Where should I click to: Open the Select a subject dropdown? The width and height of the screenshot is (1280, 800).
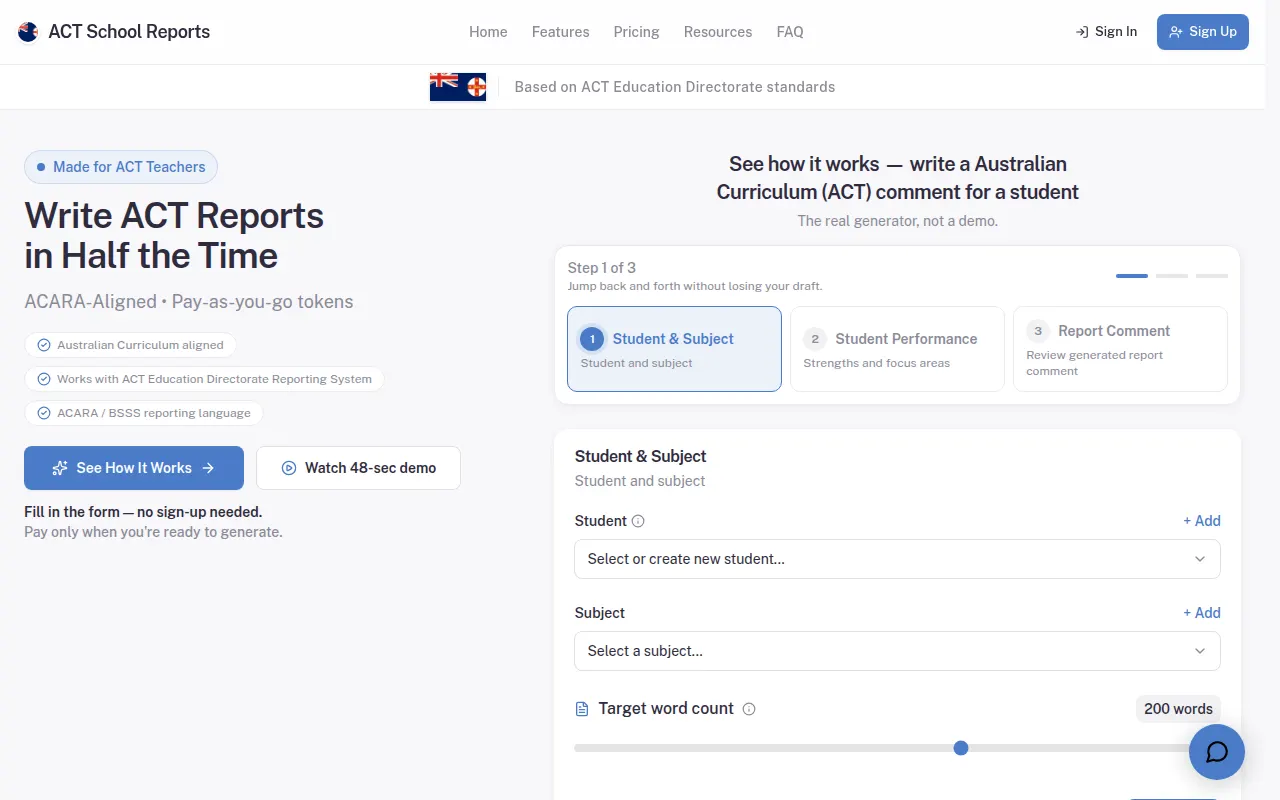pos(897,651)
